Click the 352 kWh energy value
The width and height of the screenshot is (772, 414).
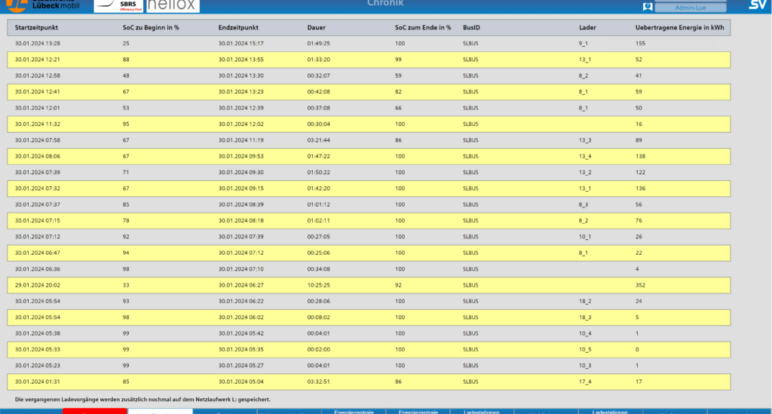[640, 284]
